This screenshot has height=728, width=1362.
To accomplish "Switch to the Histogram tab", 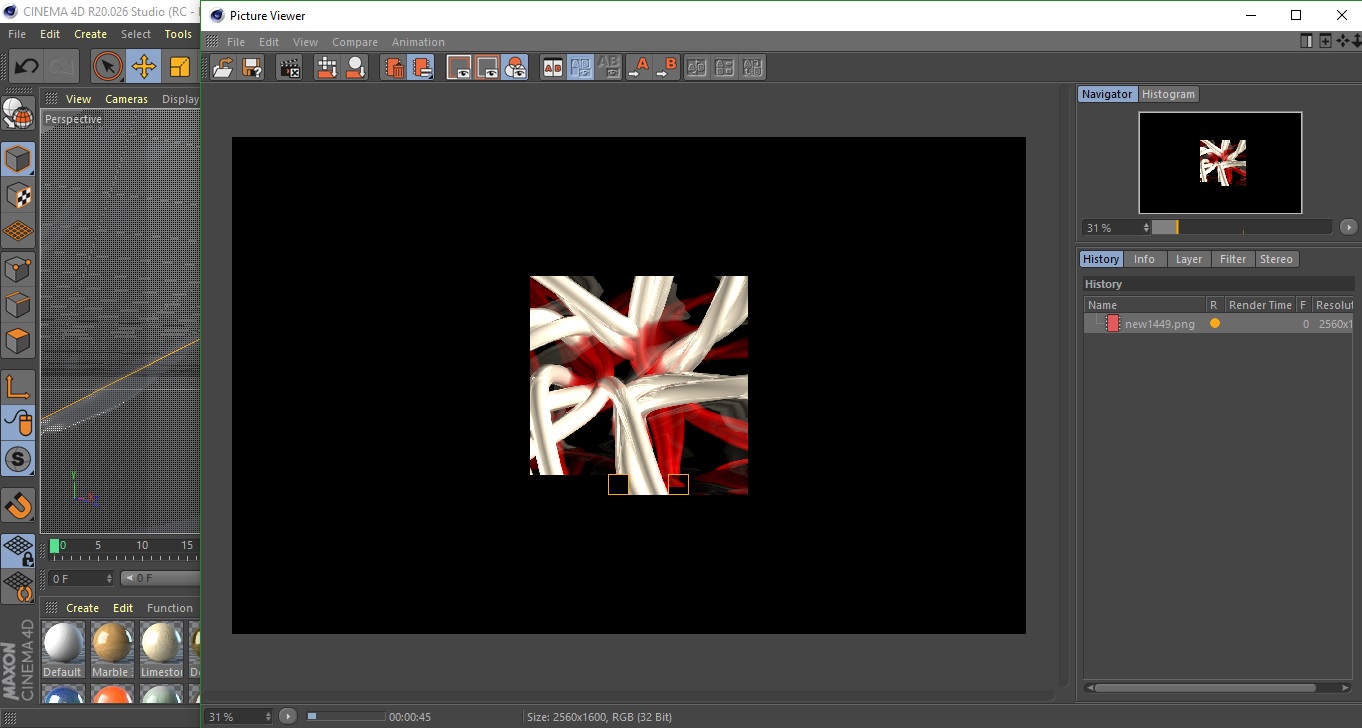I will pyautogui.click(x=1168, y=94).
